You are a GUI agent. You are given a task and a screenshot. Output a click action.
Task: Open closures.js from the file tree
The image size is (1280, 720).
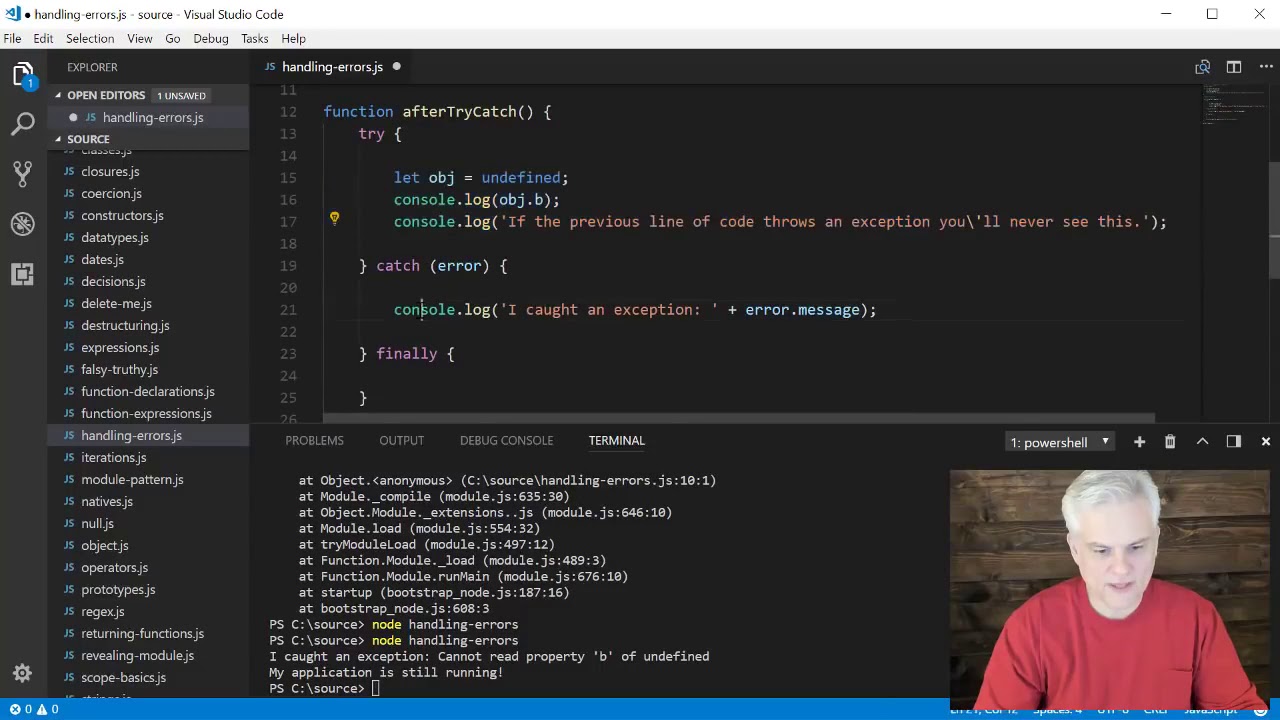(x=110, y=171)
